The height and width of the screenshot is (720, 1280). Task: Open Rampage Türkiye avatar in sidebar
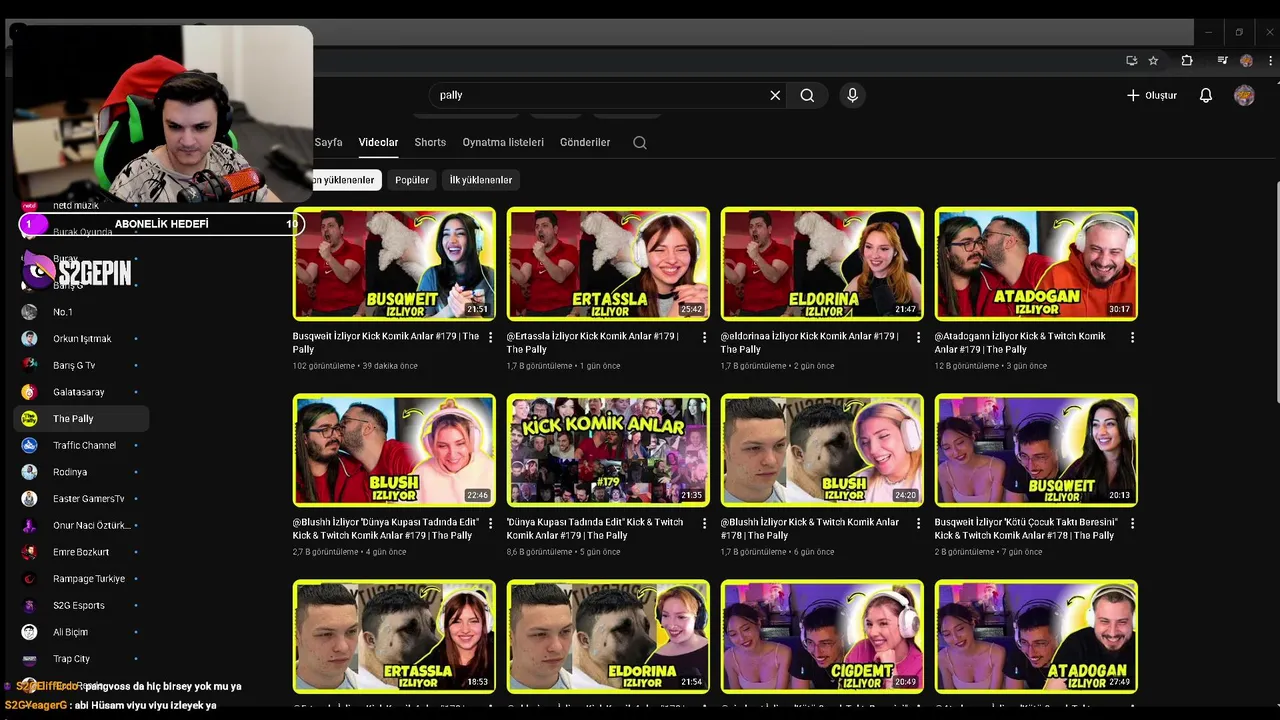29,579
